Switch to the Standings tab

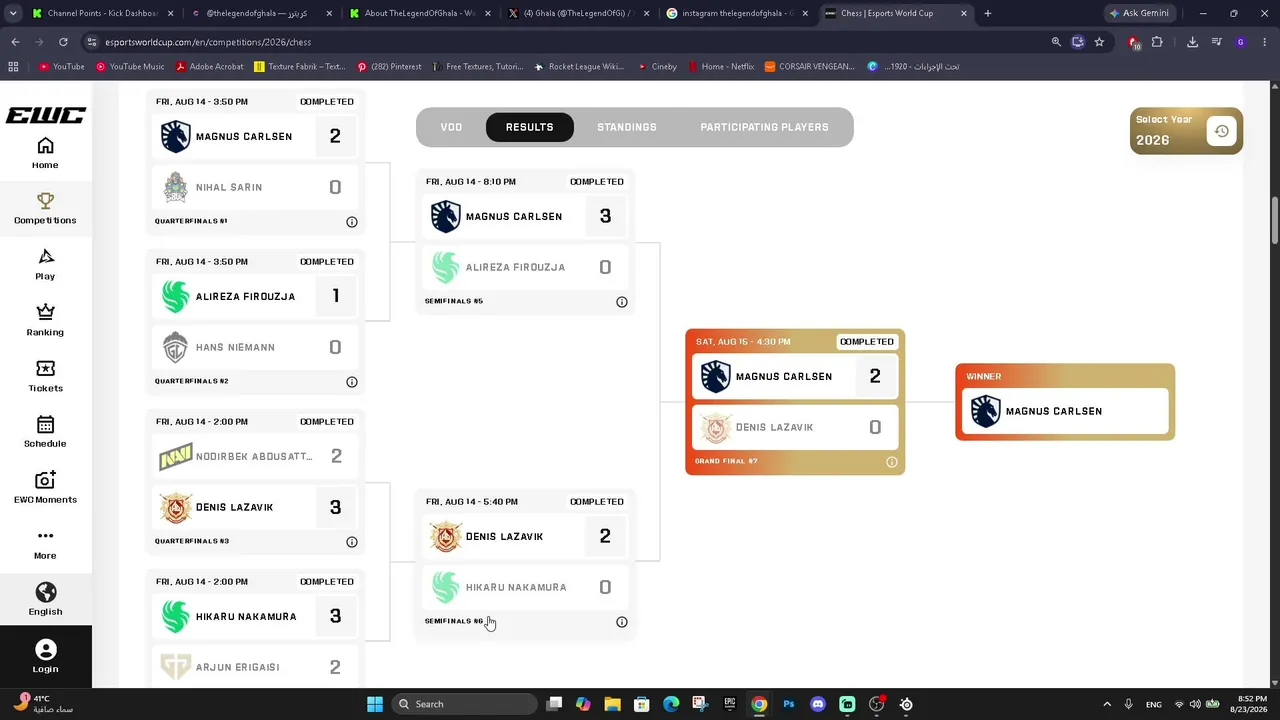click(627, 127)
